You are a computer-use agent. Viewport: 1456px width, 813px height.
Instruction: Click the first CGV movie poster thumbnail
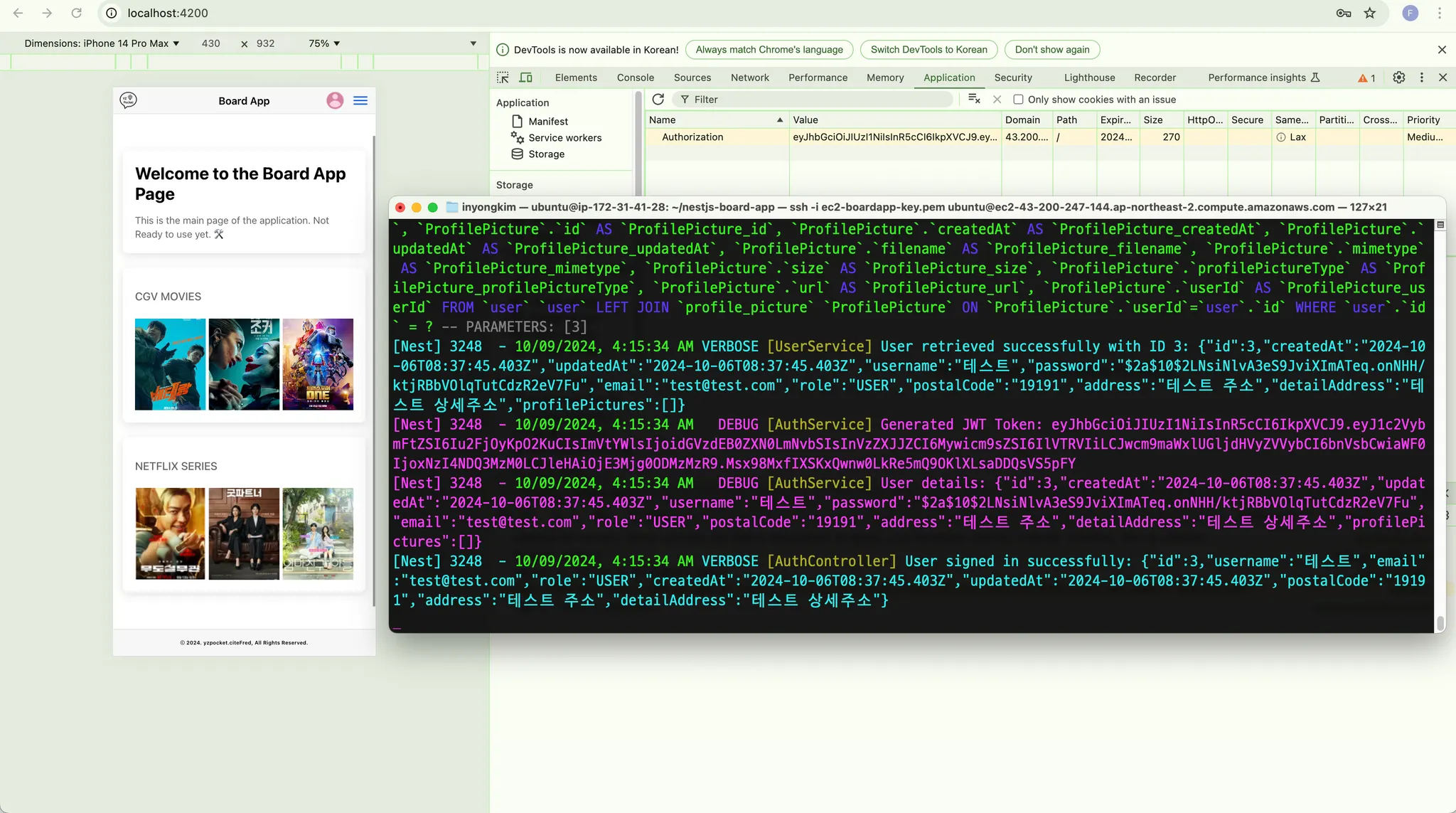[171, 364]
